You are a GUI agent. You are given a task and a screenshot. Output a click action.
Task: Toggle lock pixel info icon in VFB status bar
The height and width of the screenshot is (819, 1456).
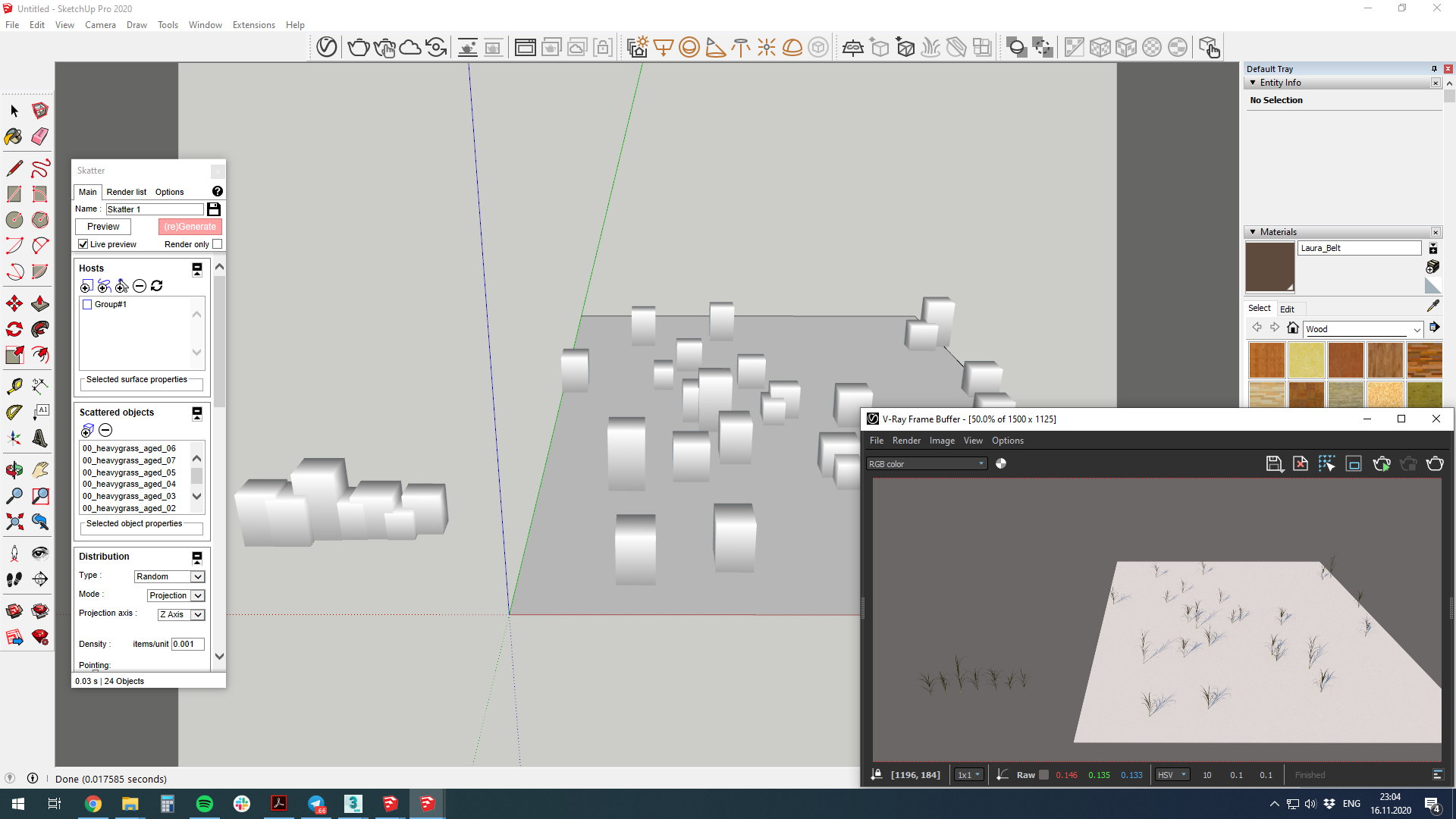877,775
